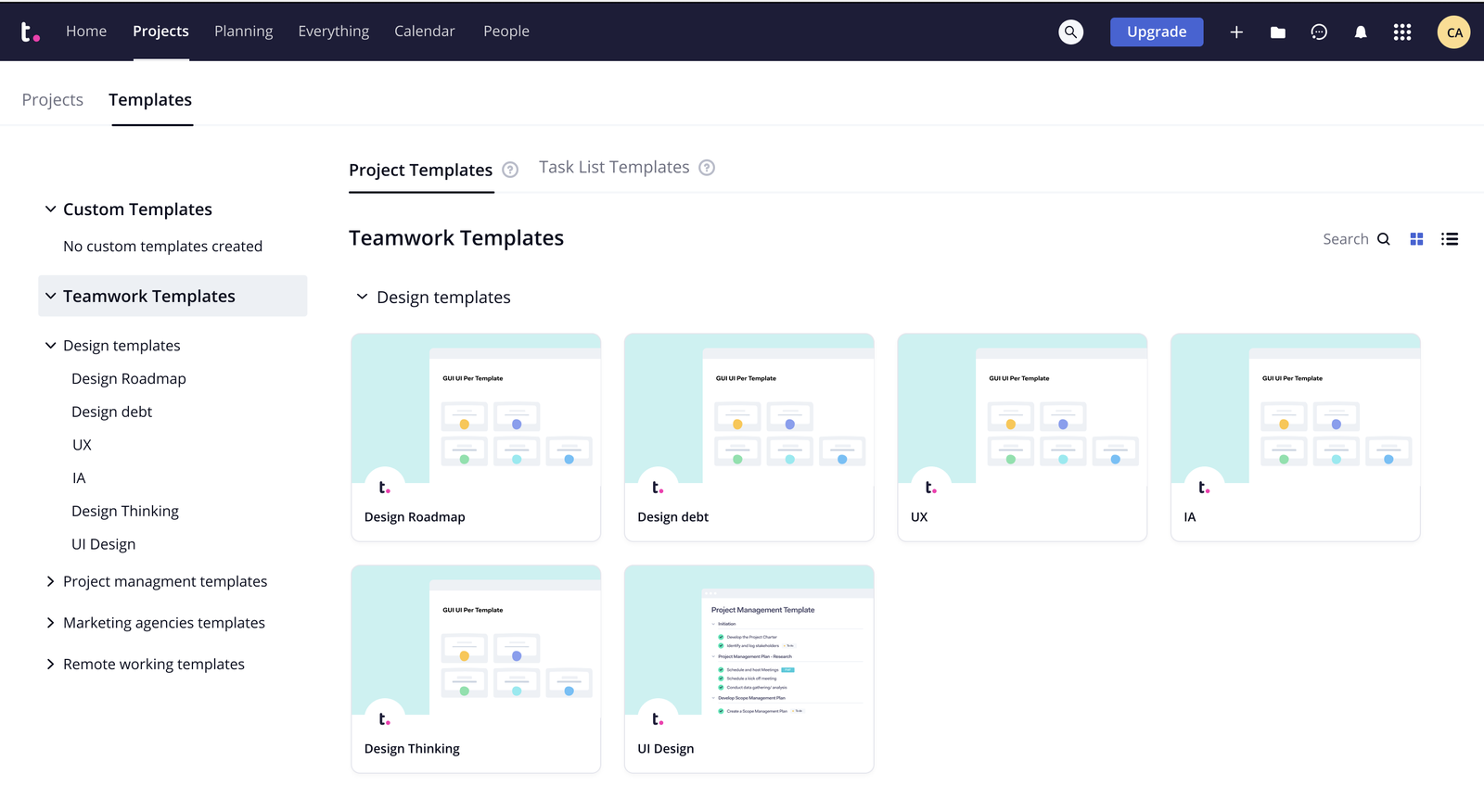Expand Project managment templates in sidebar
The height and width of the screenshot is (812, 1484).
coord(50,582)
